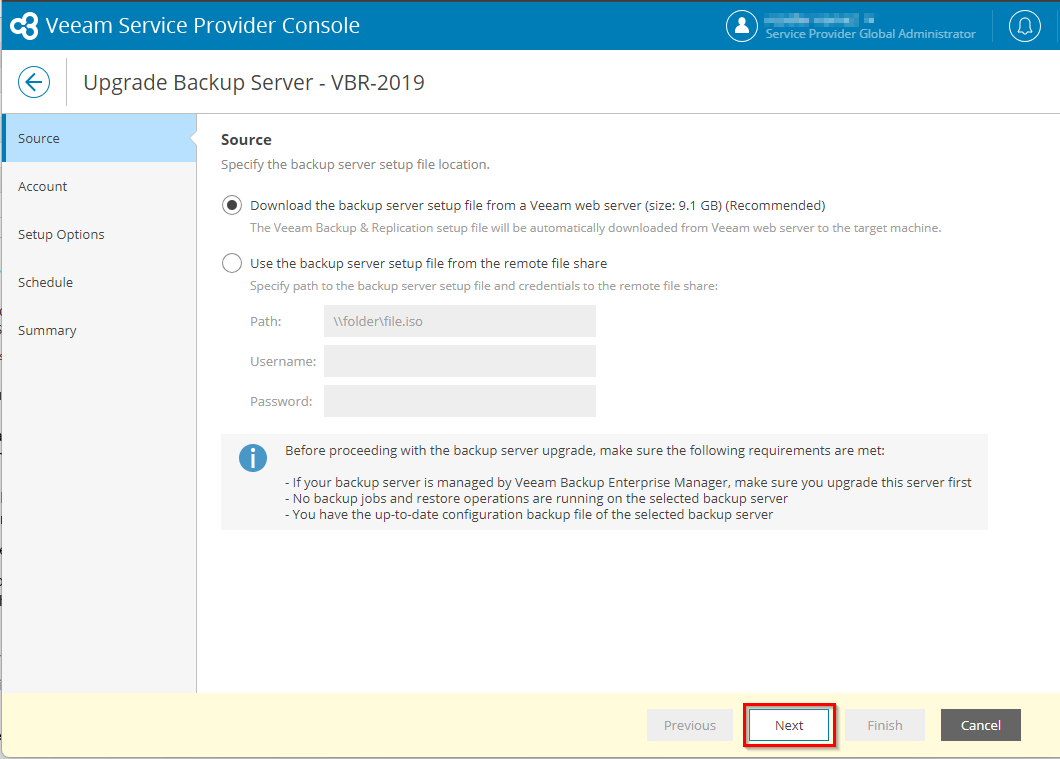Open the user profile avatar icon
This screenshot has width=1060, height=759.
(x=742, y=26)
